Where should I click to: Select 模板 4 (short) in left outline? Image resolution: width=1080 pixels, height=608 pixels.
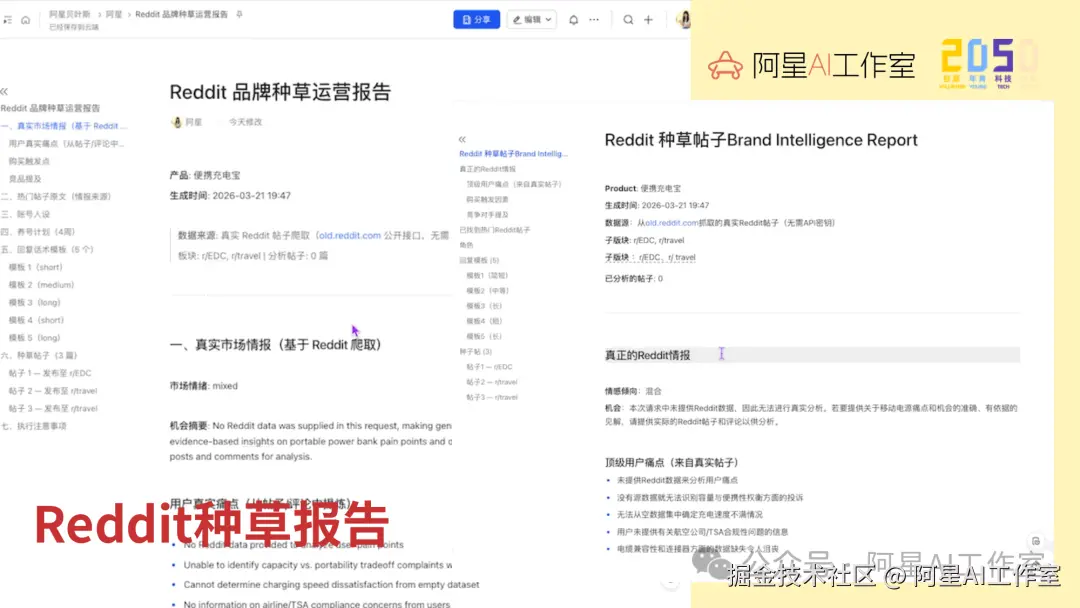[x=36, y=320]
